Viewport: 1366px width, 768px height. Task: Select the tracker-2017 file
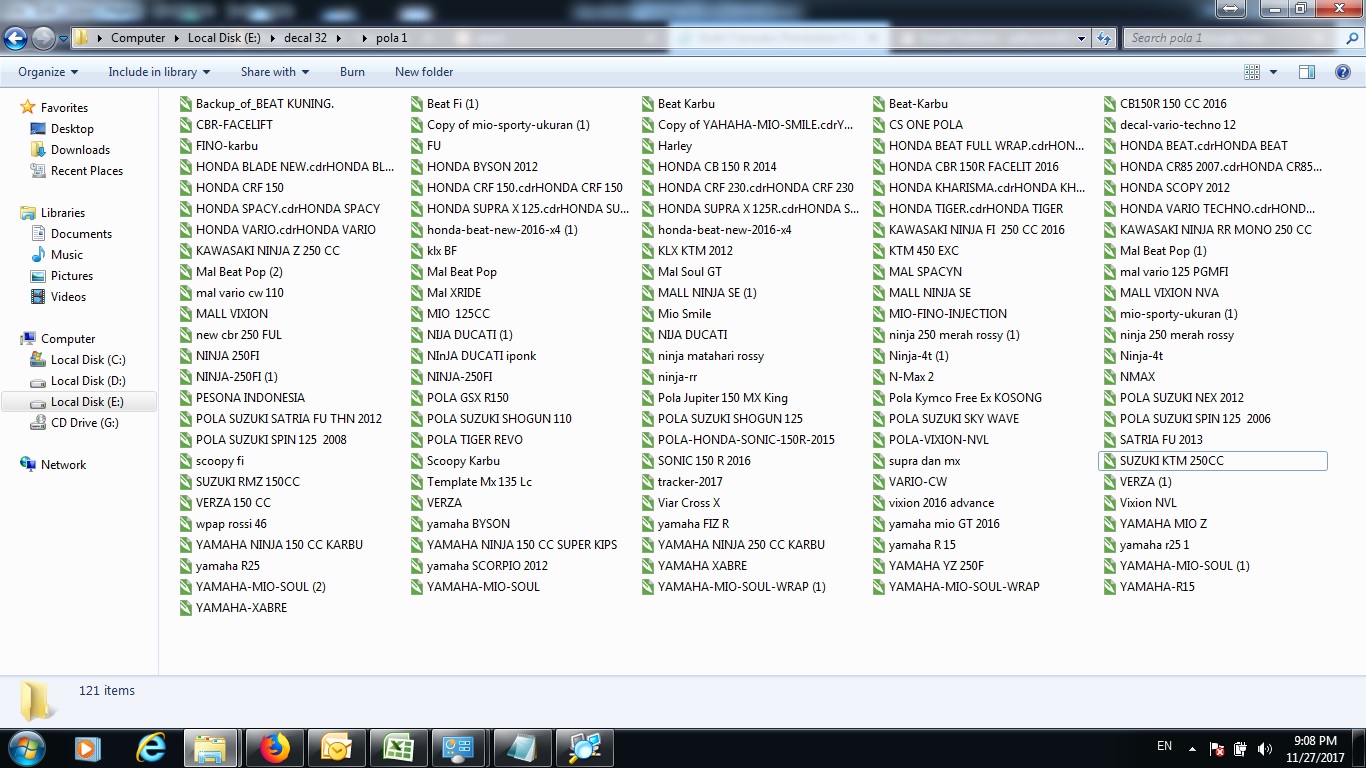(x=683, y=482)
